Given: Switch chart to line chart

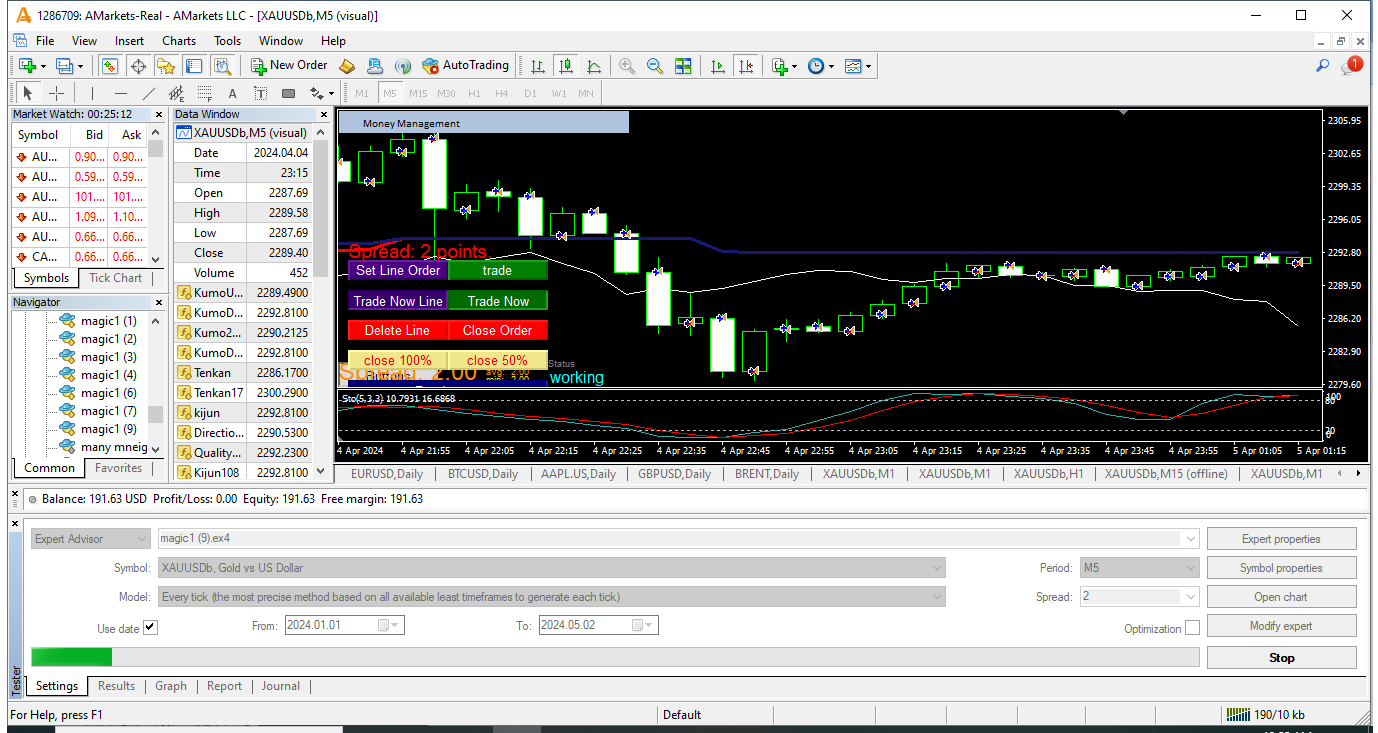Looking at the screenshot, I should coord(594,66).
